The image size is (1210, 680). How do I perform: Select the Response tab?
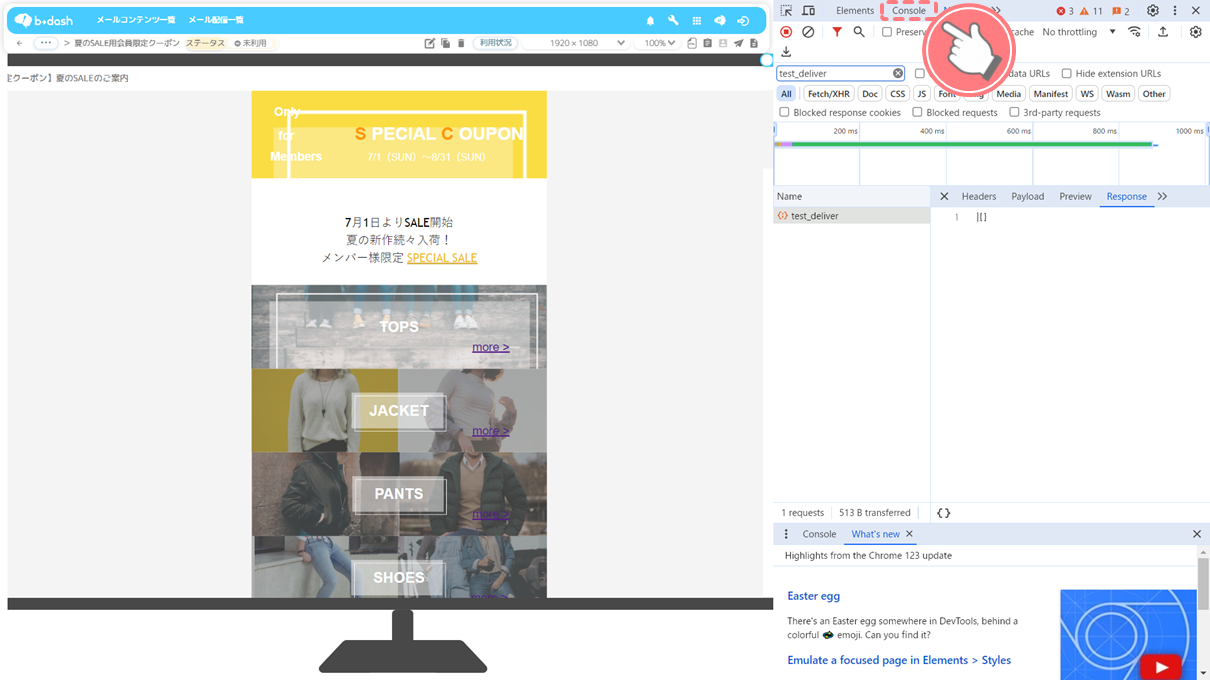click(1126, 197)
